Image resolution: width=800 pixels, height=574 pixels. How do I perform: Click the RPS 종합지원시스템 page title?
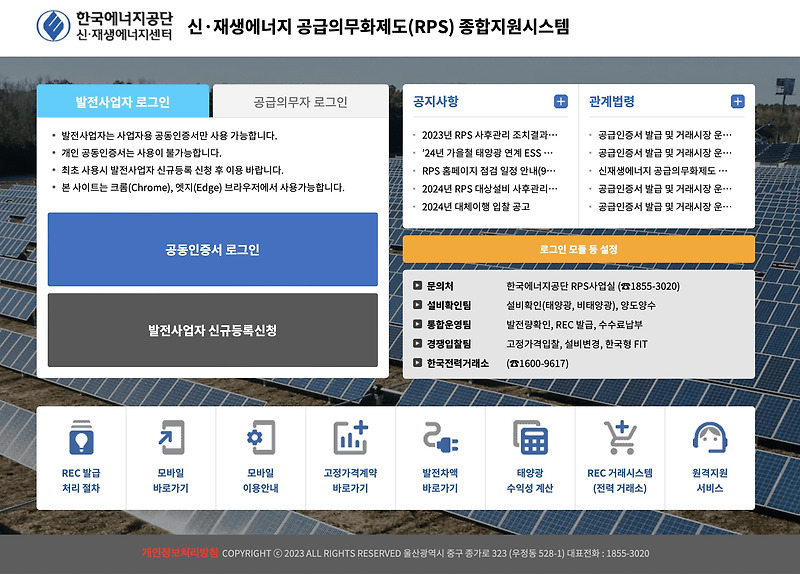378,26
